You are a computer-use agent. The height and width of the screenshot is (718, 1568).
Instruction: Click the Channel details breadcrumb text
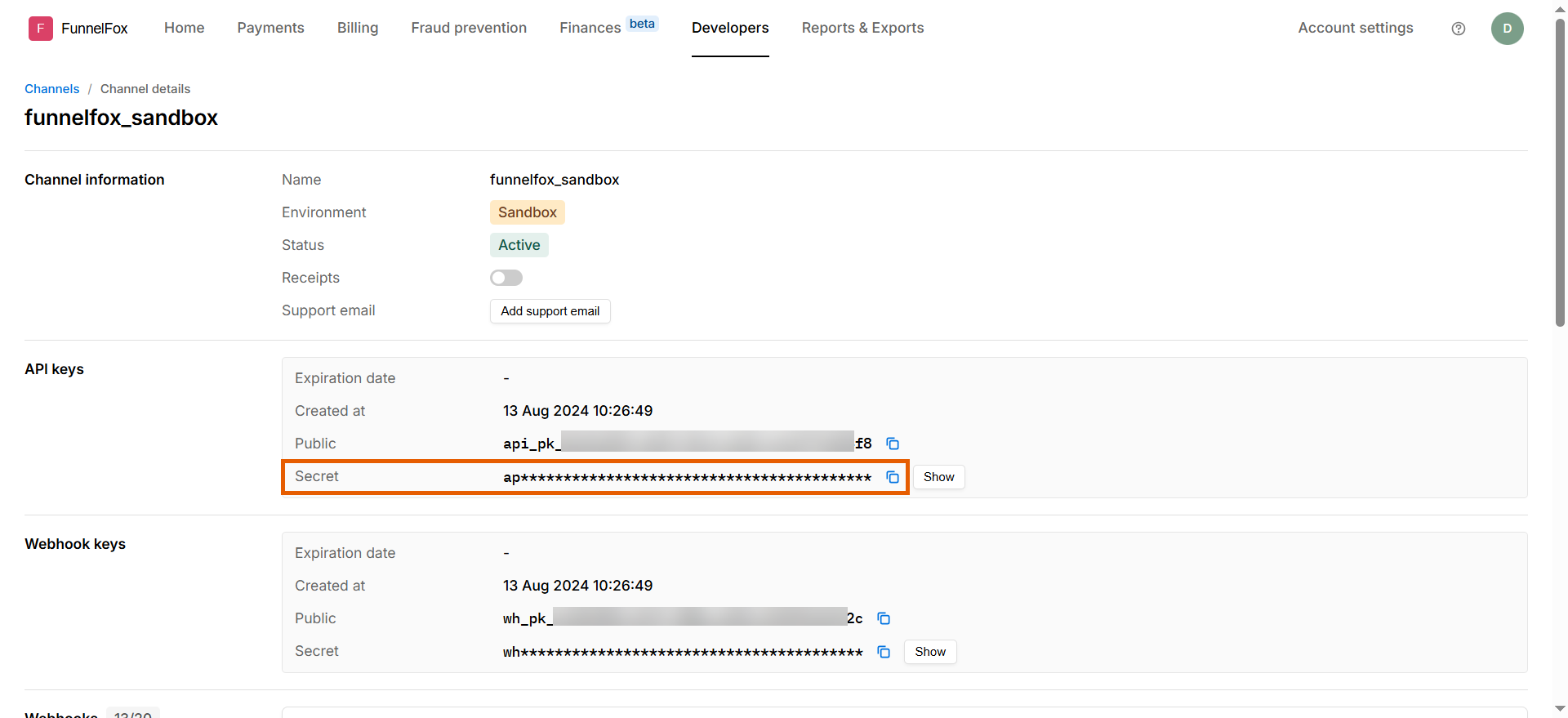point(145,89)
